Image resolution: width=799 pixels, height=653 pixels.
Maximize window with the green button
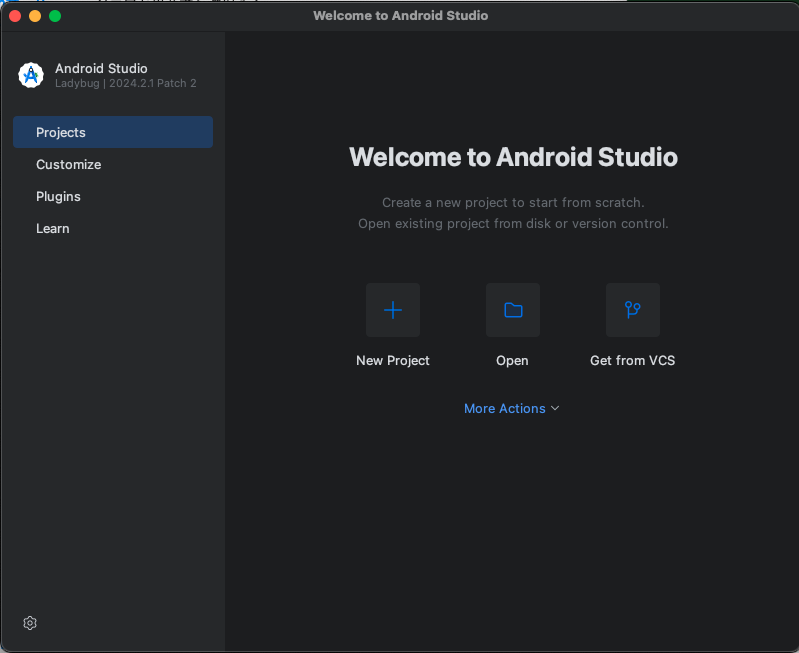55,16
